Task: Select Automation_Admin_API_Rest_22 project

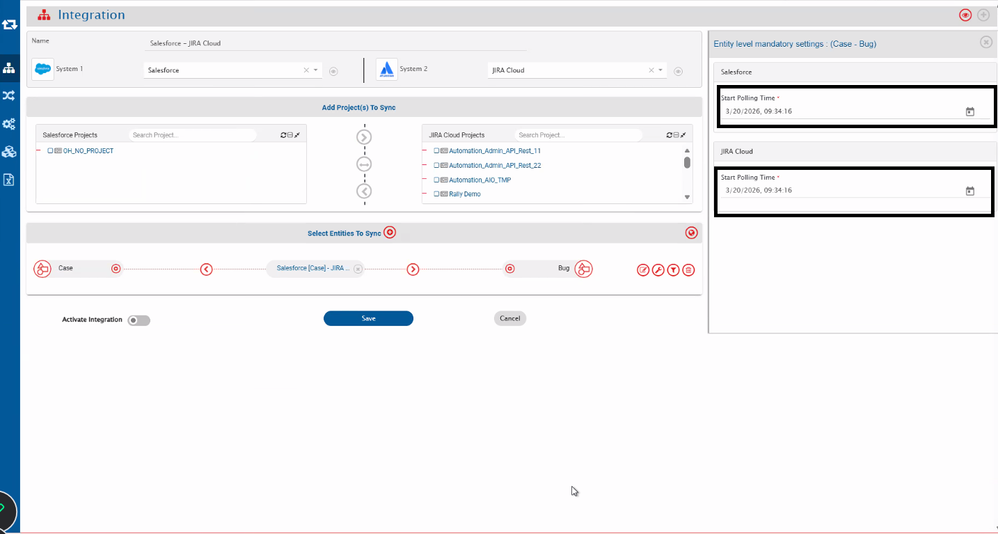Action: tap(495, 165)
